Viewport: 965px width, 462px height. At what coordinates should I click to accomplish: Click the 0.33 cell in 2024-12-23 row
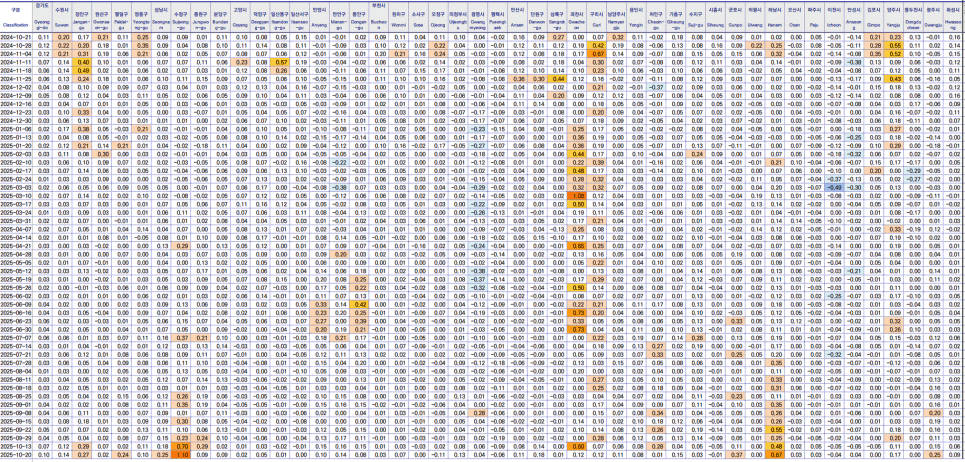[x=82, y=112]
